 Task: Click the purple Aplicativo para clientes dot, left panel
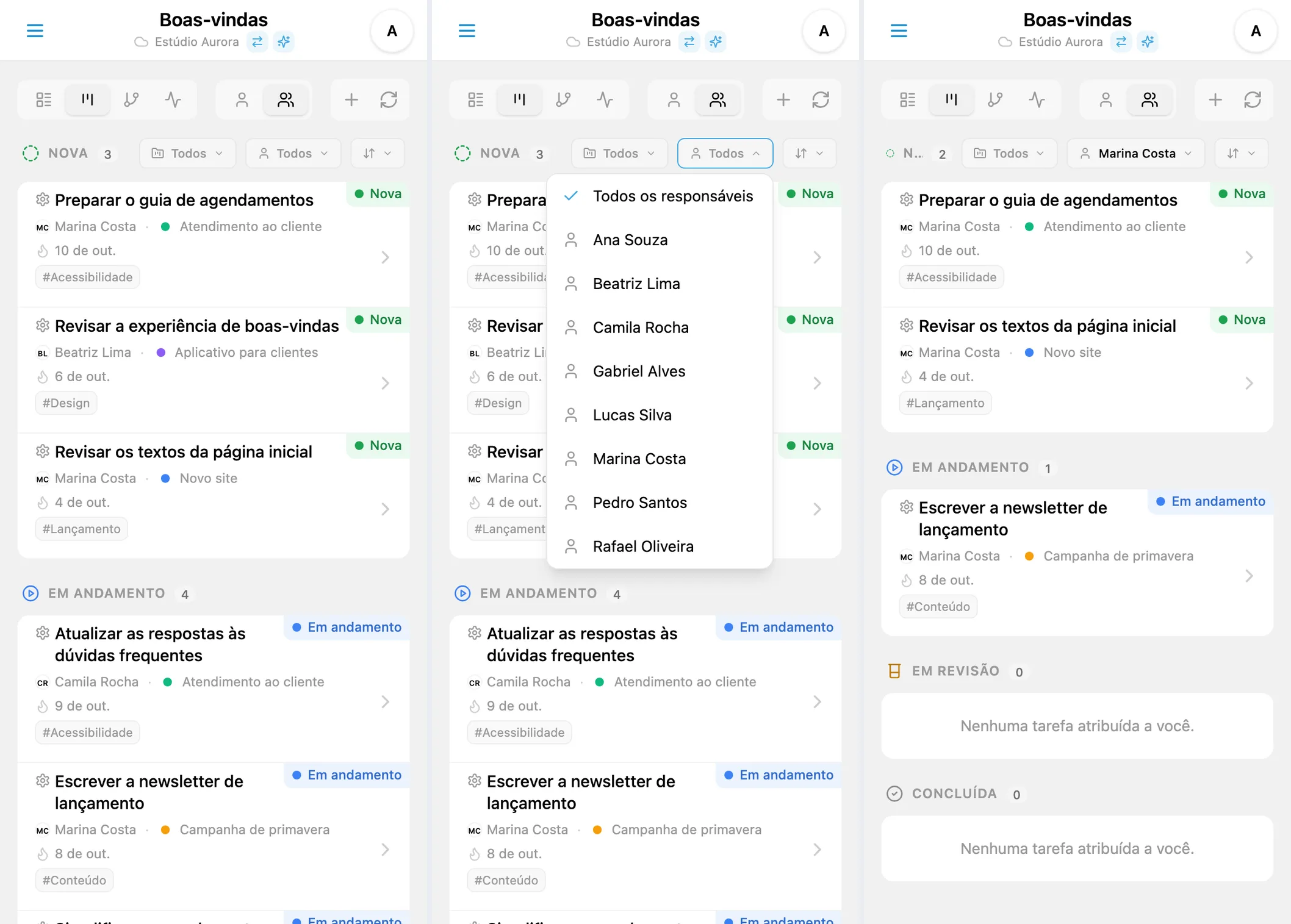point(161,352)
